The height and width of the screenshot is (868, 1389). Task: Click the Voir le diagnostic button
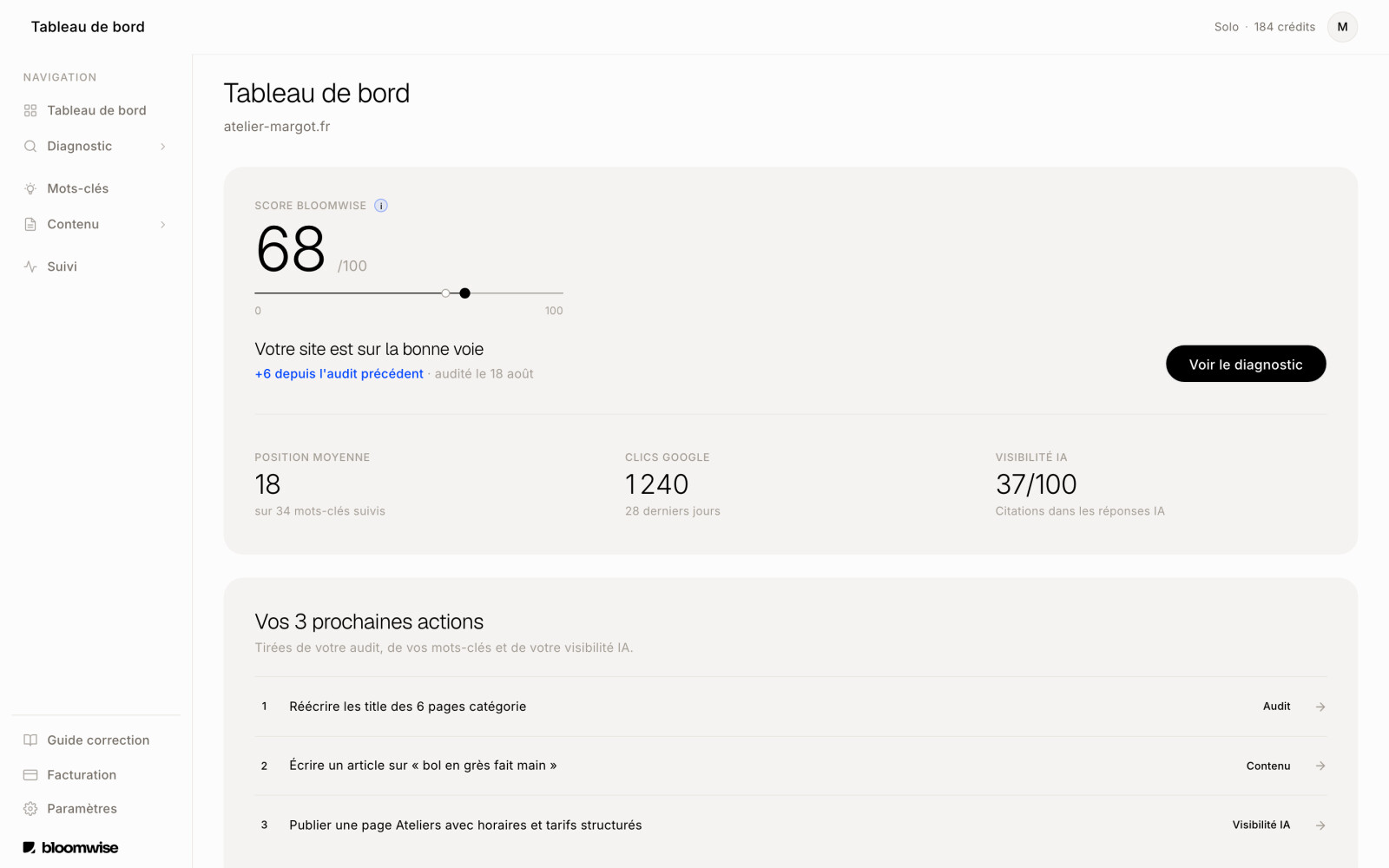[1246, 364]
